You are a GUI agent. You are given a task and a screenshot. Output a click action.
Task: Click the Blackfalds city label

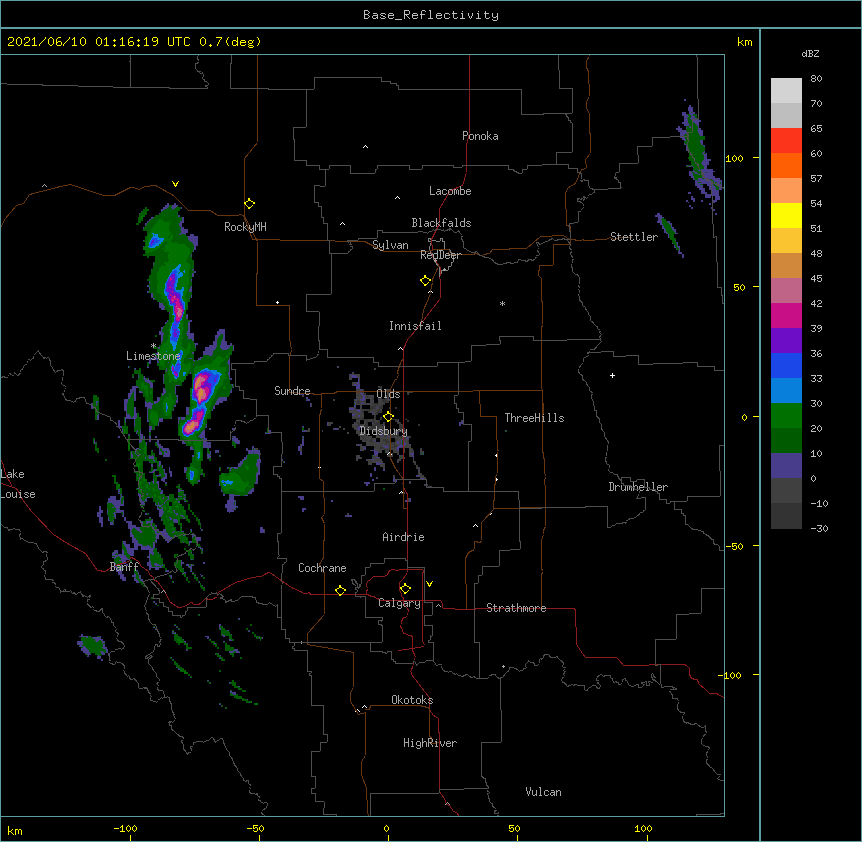click(441, 223)
